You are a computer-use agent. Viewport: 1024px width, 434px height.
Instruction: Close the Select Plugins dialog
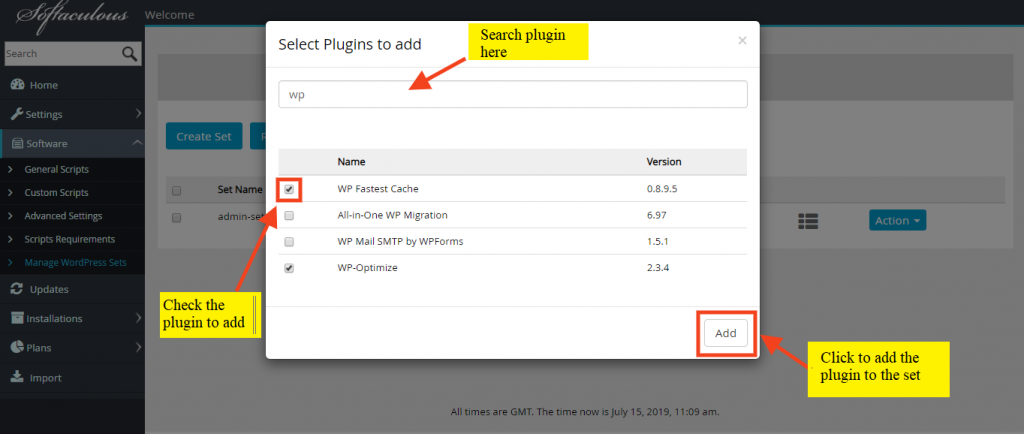click(x=742, y=40)
